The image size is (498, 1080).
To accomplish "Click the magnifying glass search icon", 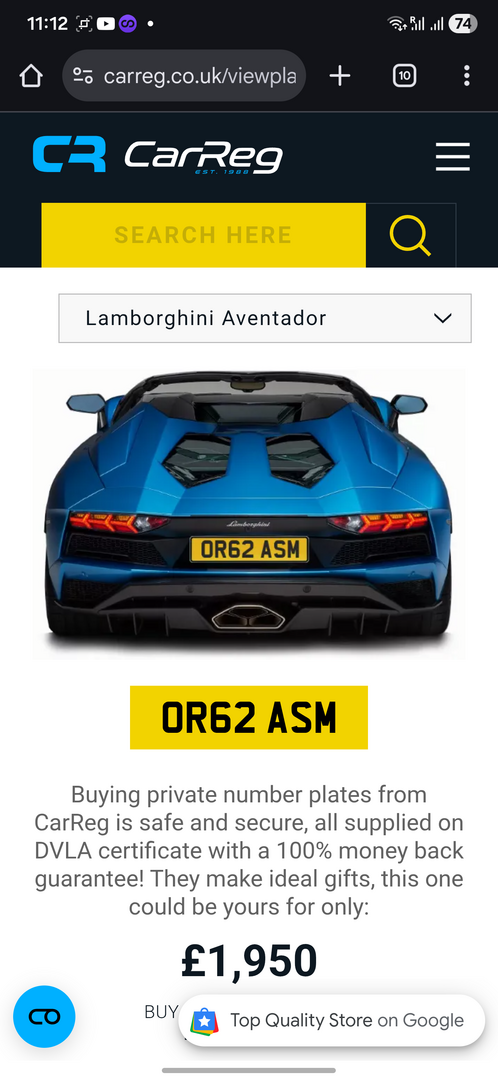I will coord(411,235).
